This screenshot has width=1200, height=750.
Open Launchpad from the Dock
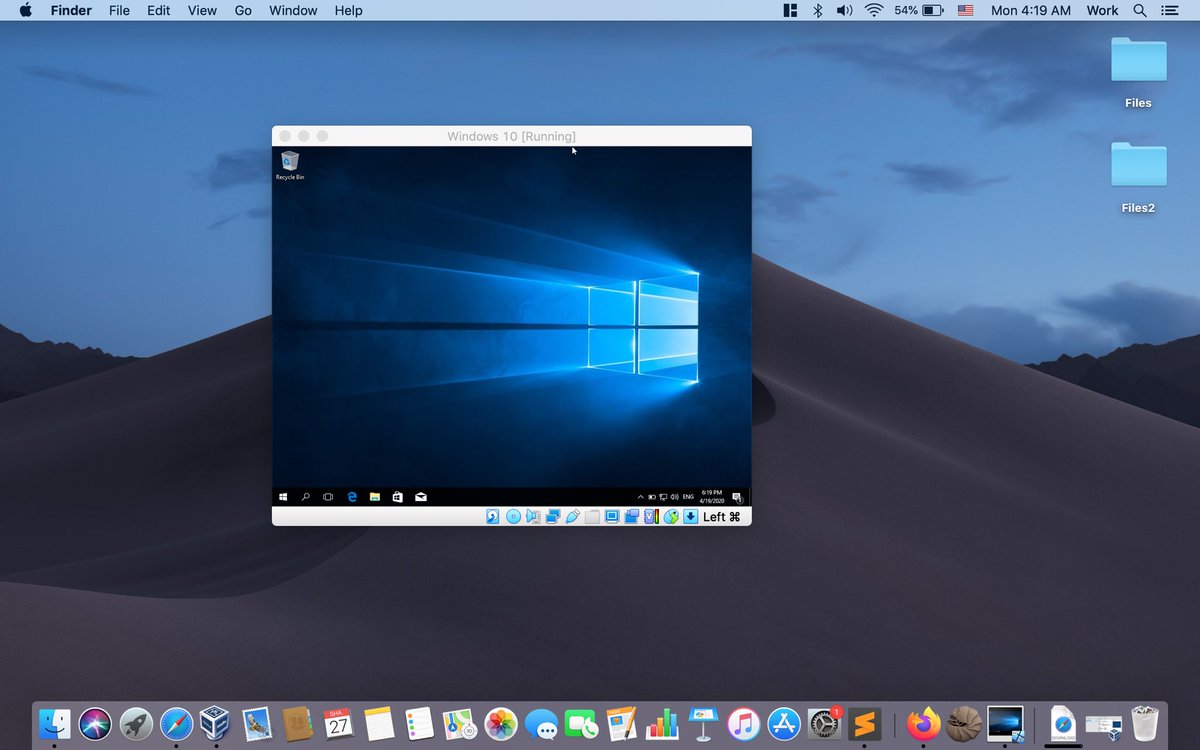pos(135,723)
